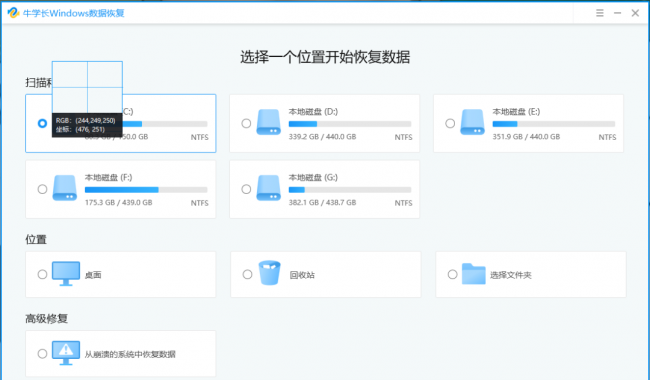This screenshot has width=650, height=380.
Task: Click NTFS label on the G: drive card
Action: (403, 203)
